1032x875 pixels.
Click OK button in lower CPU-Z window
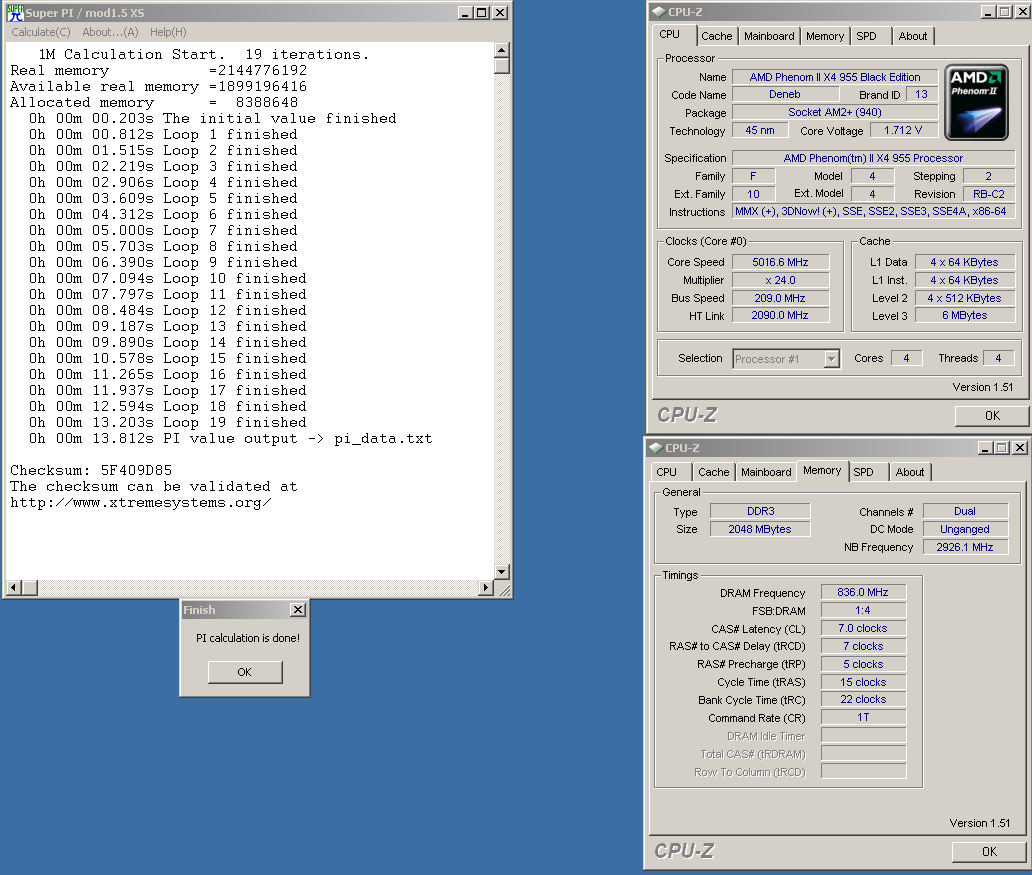[x=989, y=851]
